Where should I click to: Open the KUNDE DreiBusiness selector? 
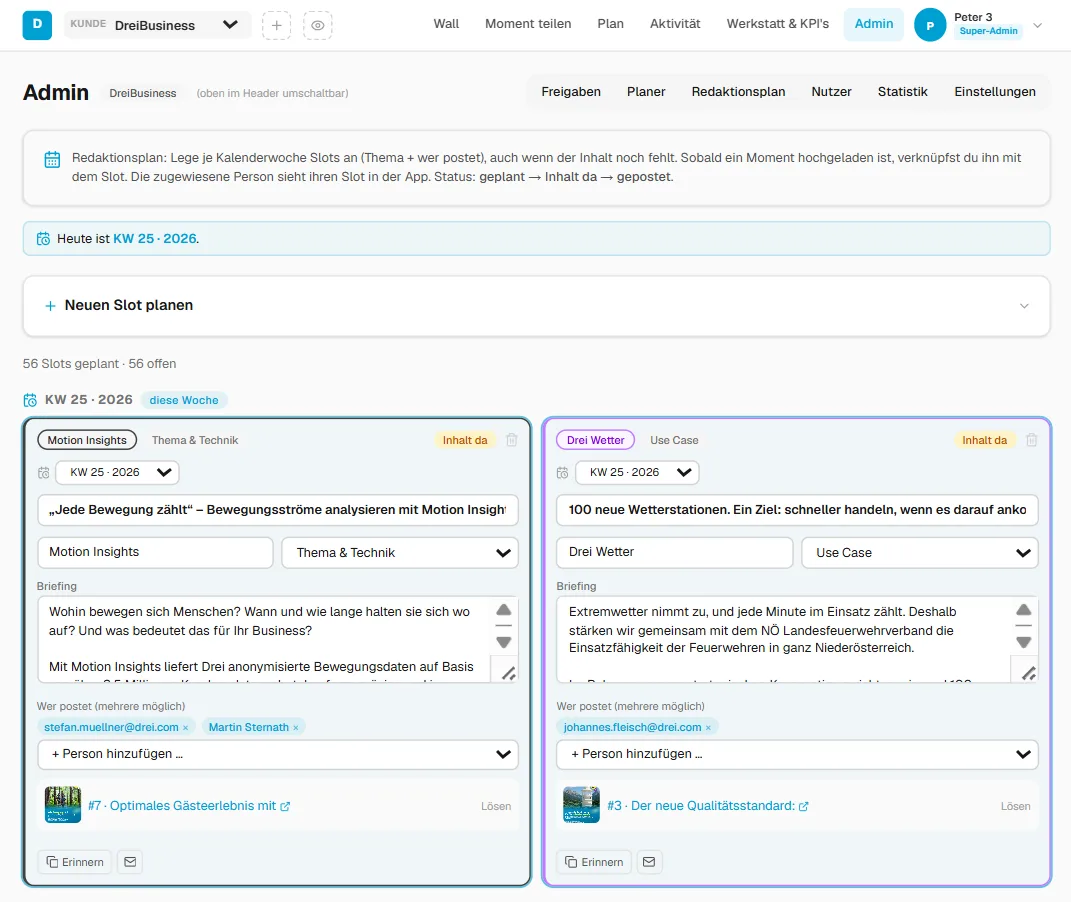click(157, 25)
